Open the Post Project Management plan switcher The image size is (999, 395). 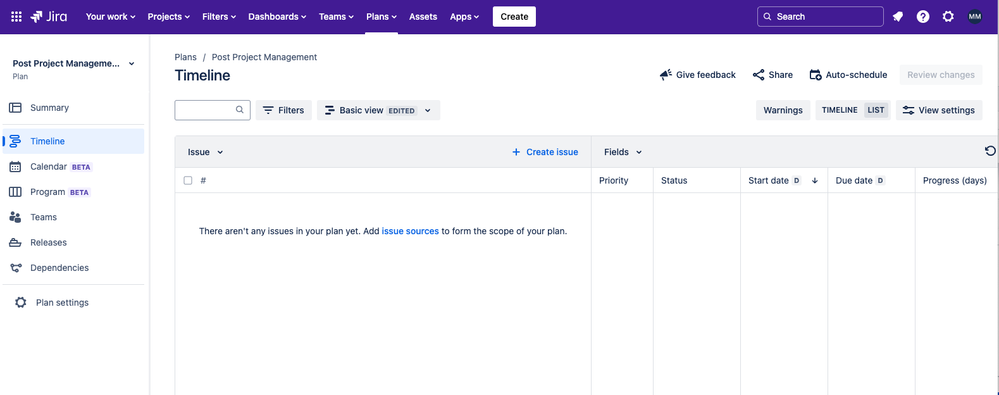(74, 64)
